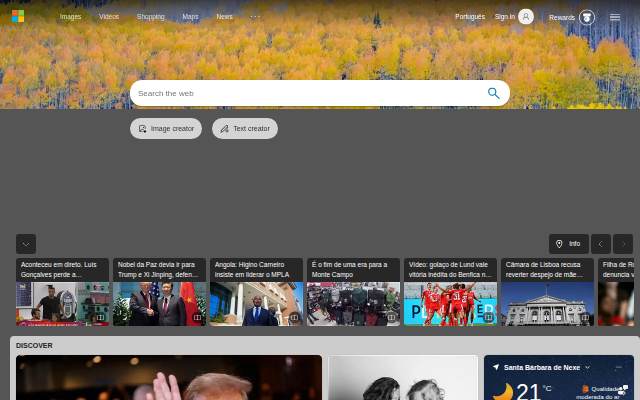The image size is (640, 400).
Task: Open the Maps tab
Action: click(x=190, y=17)
